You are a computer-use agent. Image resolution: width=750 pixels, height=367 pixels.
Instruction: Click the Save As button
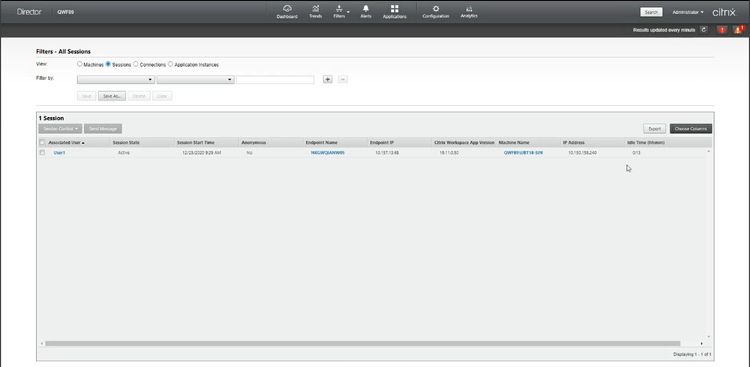click(112, 96)
